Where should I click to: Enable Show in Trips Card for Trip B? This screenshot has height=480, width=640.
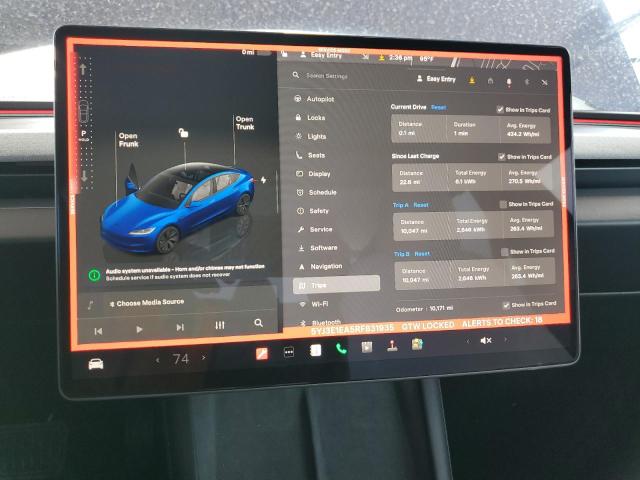tap(504, 252)
